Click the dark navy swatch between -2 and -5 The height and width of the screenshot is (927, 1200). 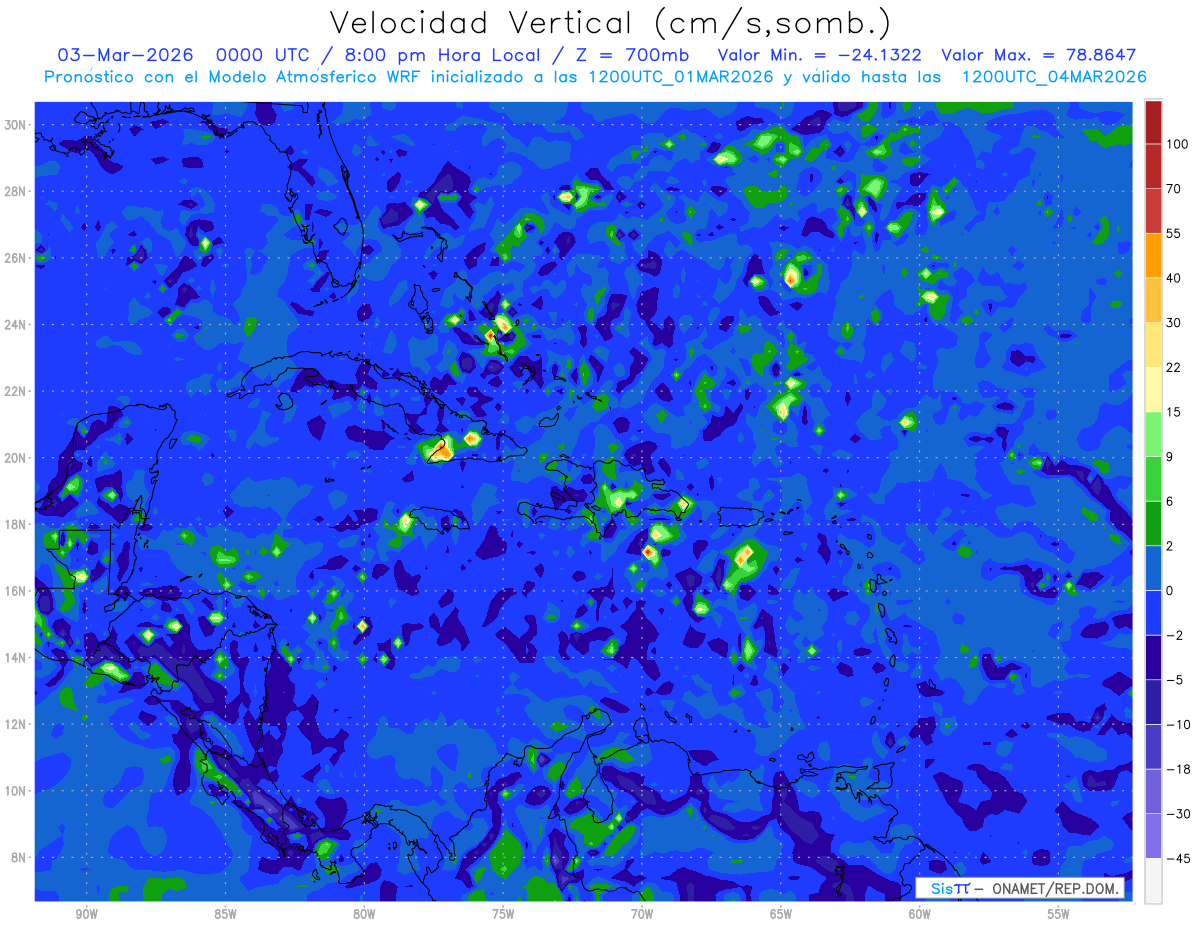pos(1153,658)
